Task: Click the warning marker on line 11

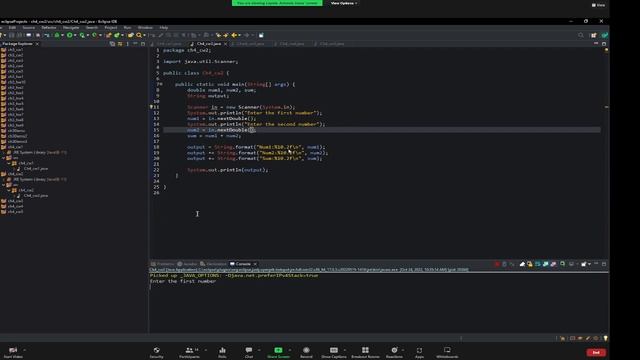Action: click(x=151, y=107)
